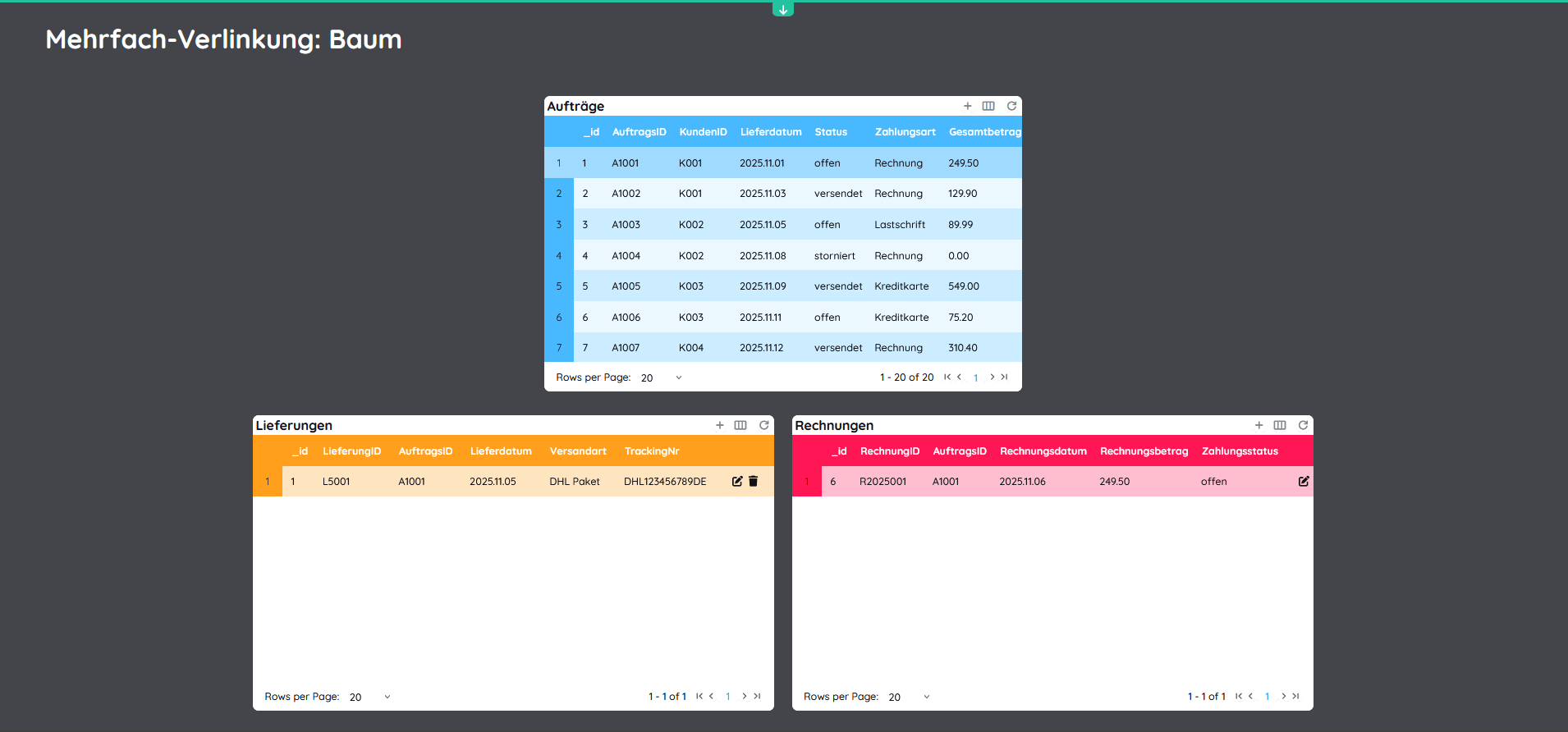Click green down-arrow tab at top
Image resolution: width=1568 pixels, height=732 pixels.
pyautogui.click(x=783, y=9)
